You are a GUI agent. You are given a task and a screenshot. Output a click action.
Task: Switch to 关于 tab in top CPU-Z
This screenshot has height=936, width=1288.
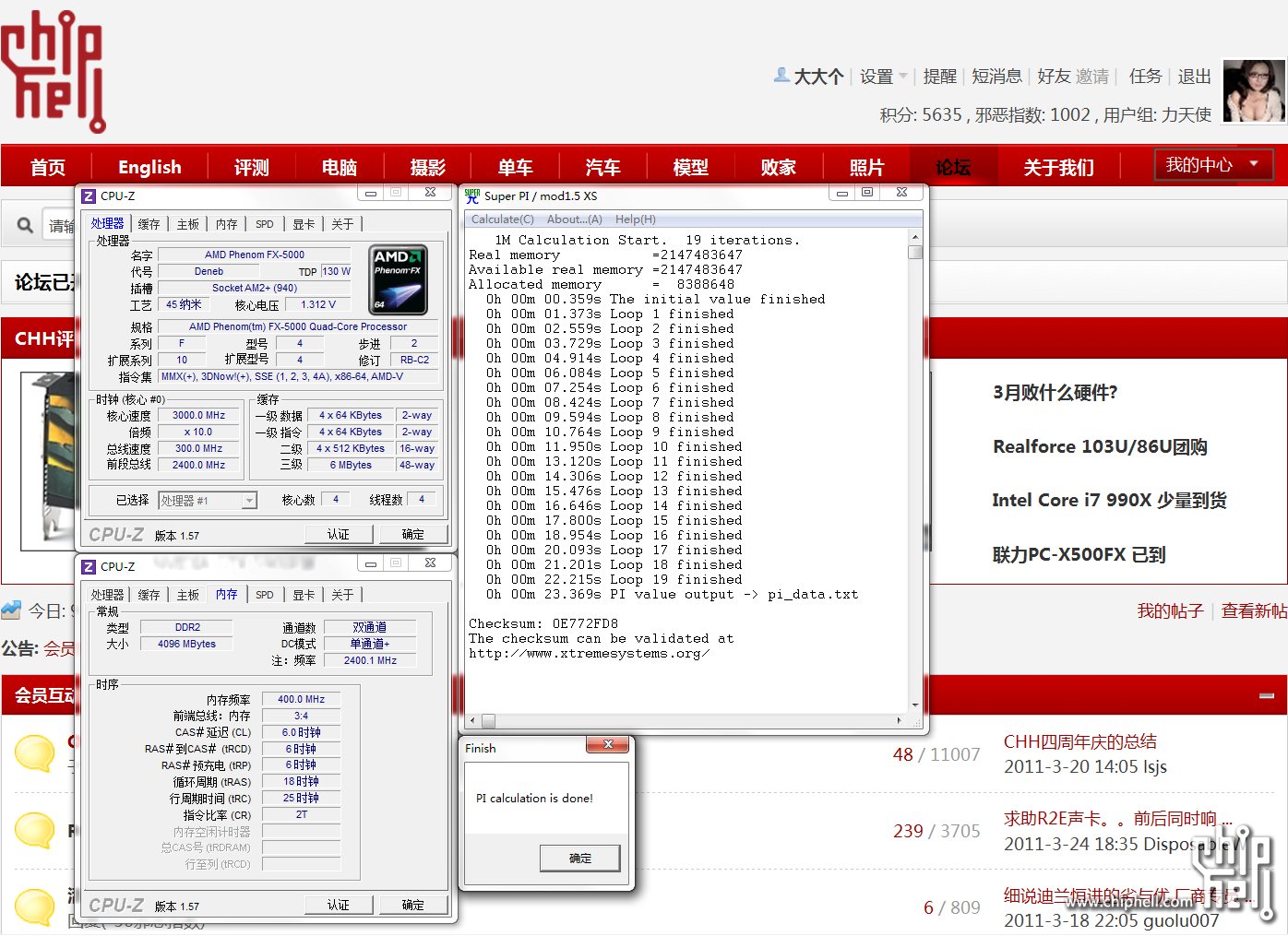[x=342, y=224]
